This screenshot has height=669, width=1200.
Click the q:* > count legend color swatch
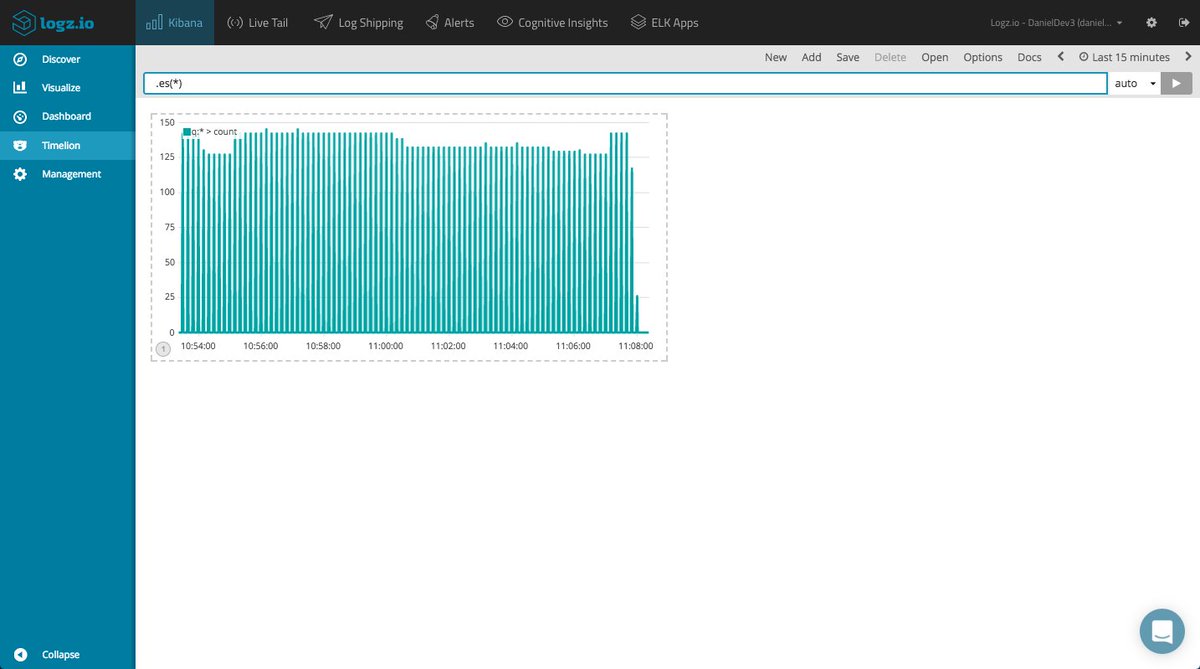pyautogui.click(x=186, y=132)
